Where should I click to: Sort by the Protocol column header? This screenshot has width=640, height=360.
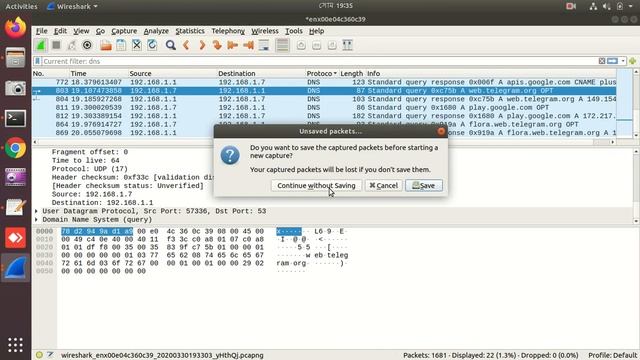[322, 73]
